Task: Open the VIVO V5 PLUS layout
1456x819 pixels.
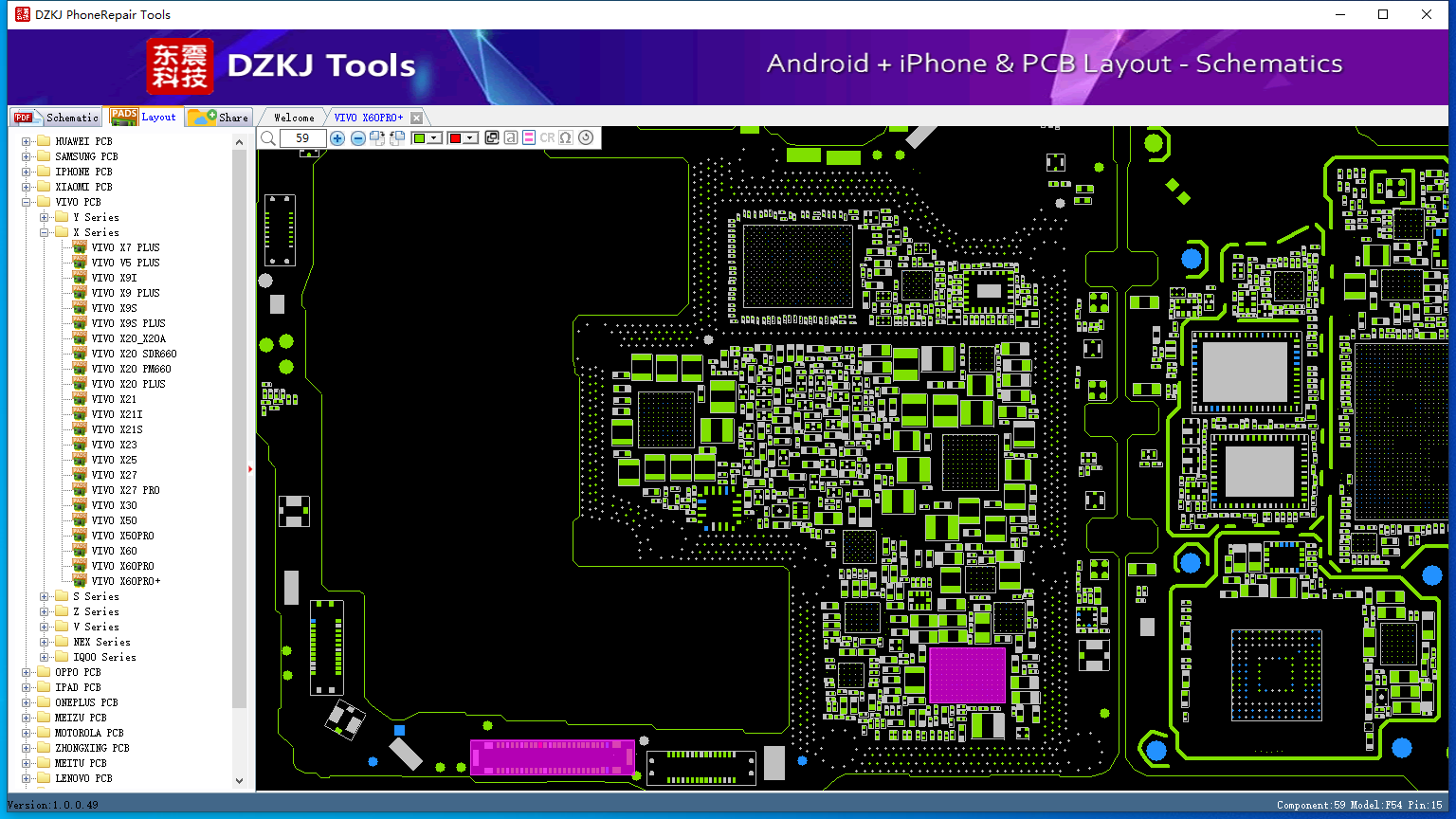Action: point(125,263)
